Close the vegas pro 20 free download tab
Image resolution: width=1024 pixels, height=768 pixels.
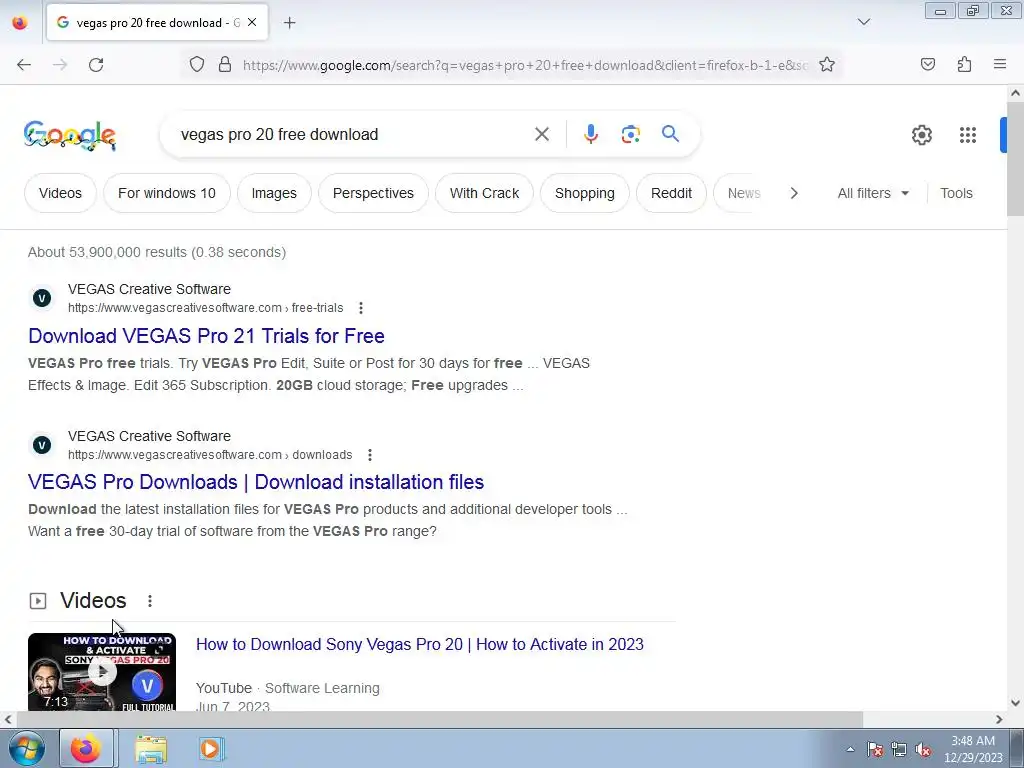tap(252, 23)
